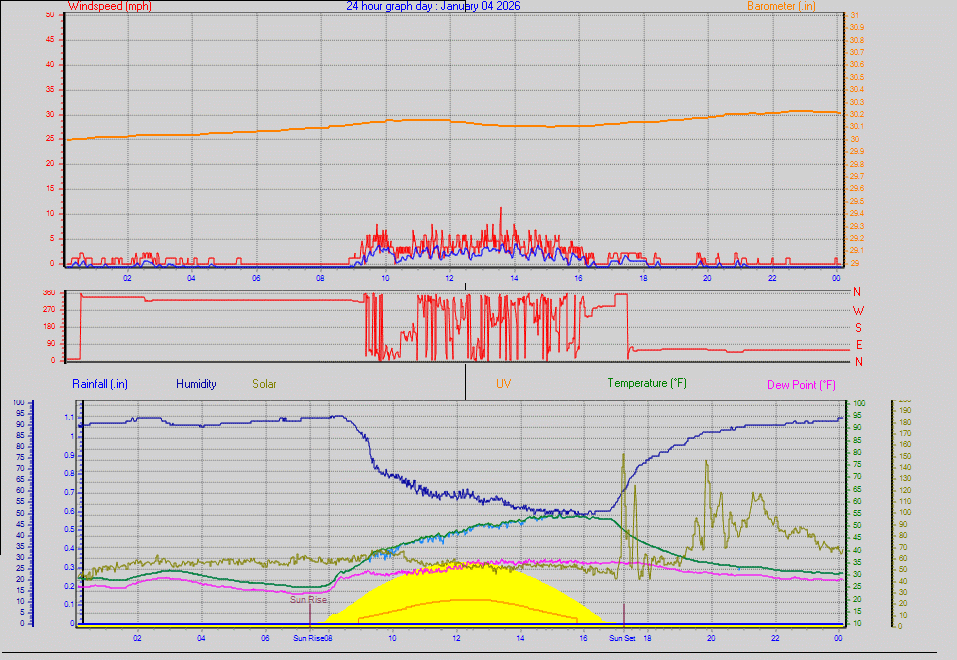The height and width of the screenshot is (660, 957).
Task: Click the Sun Set marker
Action: pyautogui.click(x=623, y=637)
